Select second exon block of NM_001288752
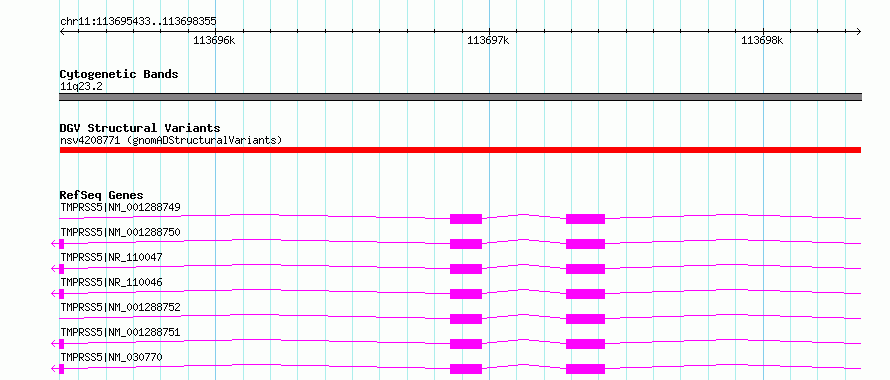Screen dimensions: 890x380 click(585, 319)
